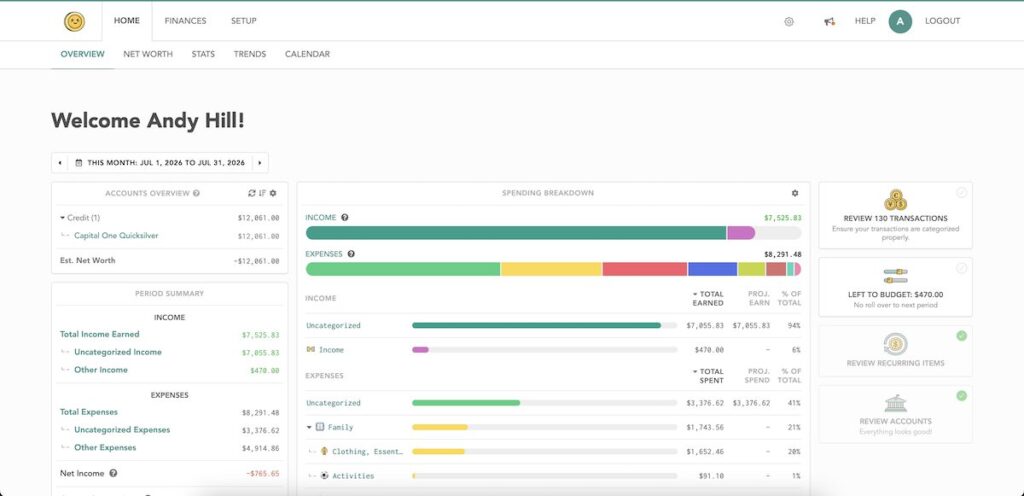Viewport: 1024px width, 496px height.
Task: Open the Accounts Overview gear settings
Action: pyautogui.click(x=273, y=193)
